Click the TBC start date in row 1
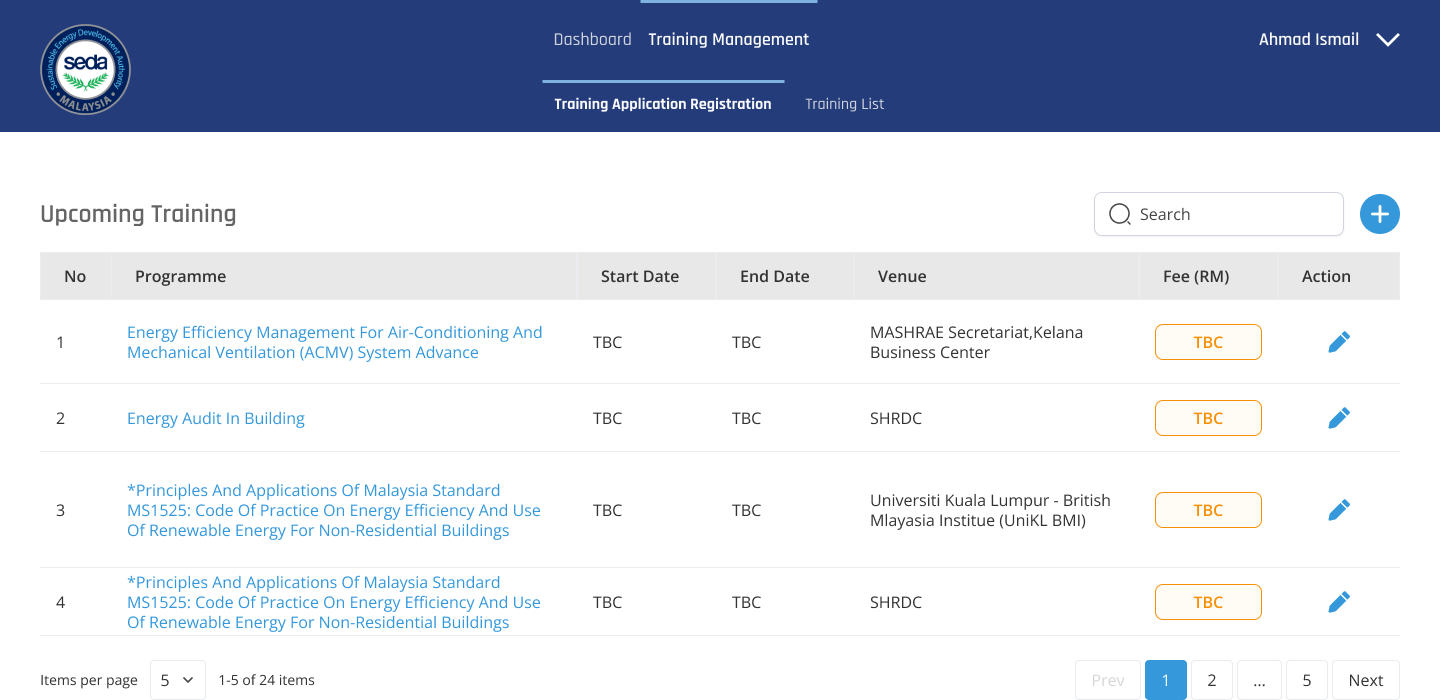Image resolution: width=1440 pixels, height=700 pixels. point(607,342)
